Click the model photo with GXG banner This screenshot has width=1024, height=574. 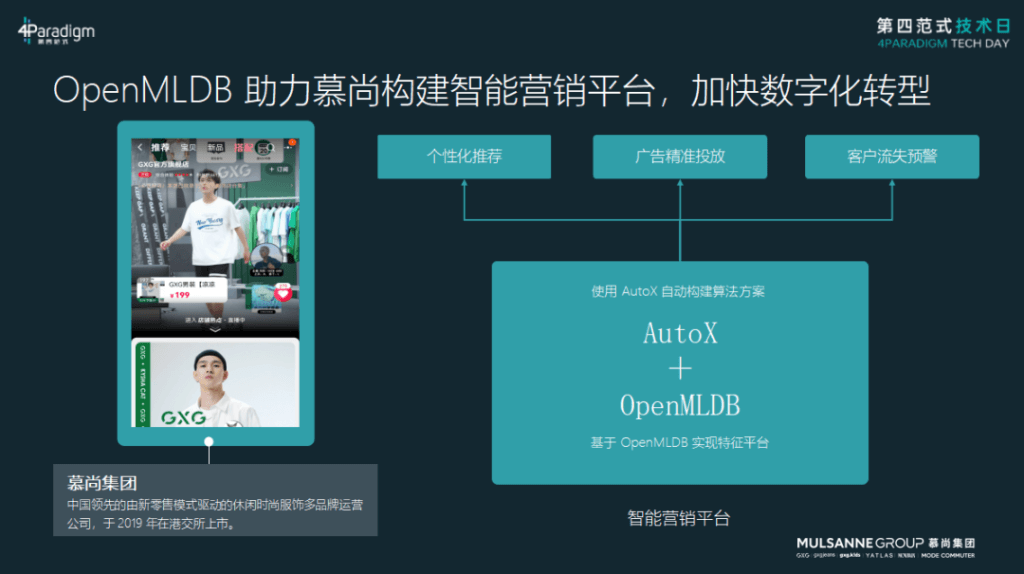[x=216, y=383]
